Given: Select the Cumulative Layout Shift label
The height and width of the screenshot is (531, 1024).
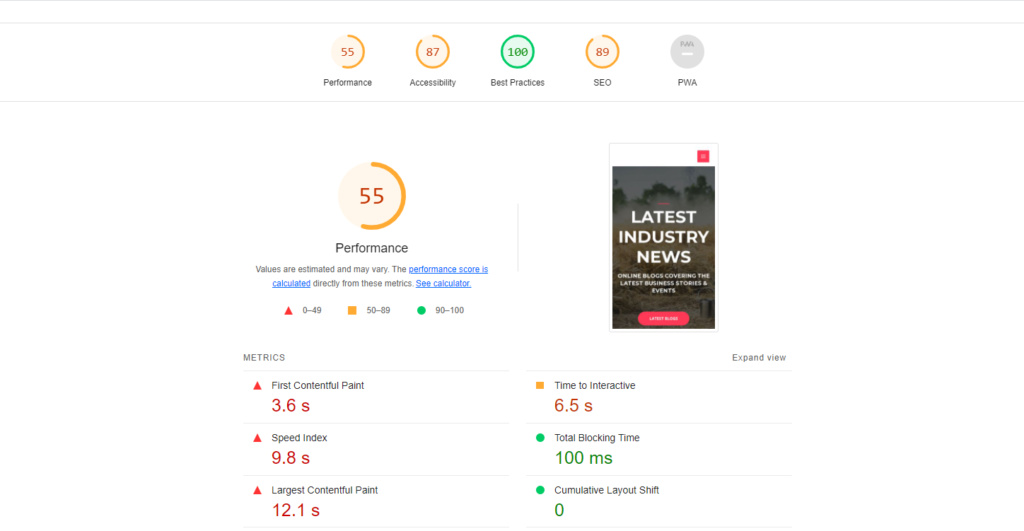Looking at the screenshot, I should (x=607, y=490).
